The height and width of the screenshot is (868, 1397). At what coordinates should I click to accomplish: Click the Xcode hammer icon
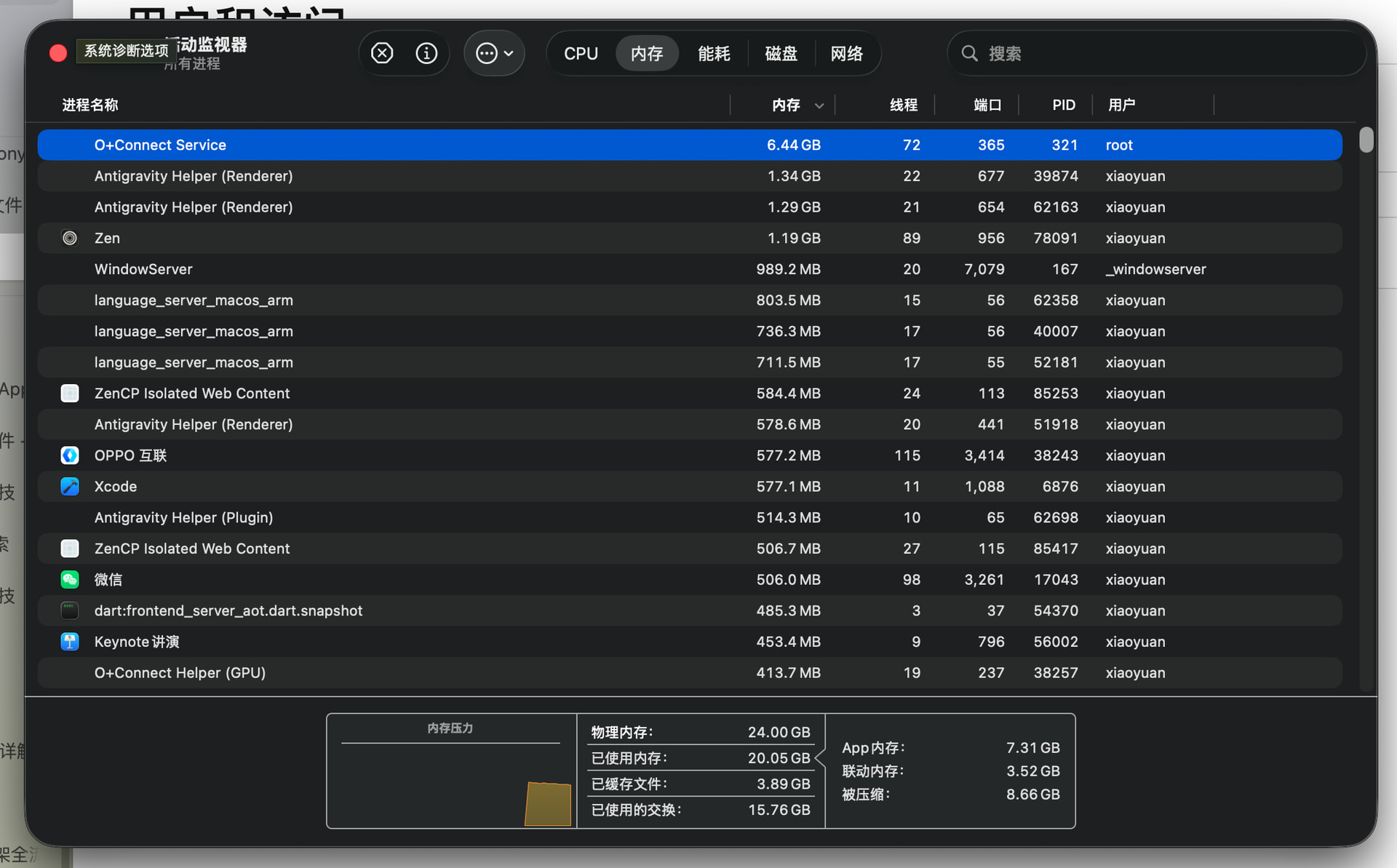pyautogui.click(x=70, y=486)
